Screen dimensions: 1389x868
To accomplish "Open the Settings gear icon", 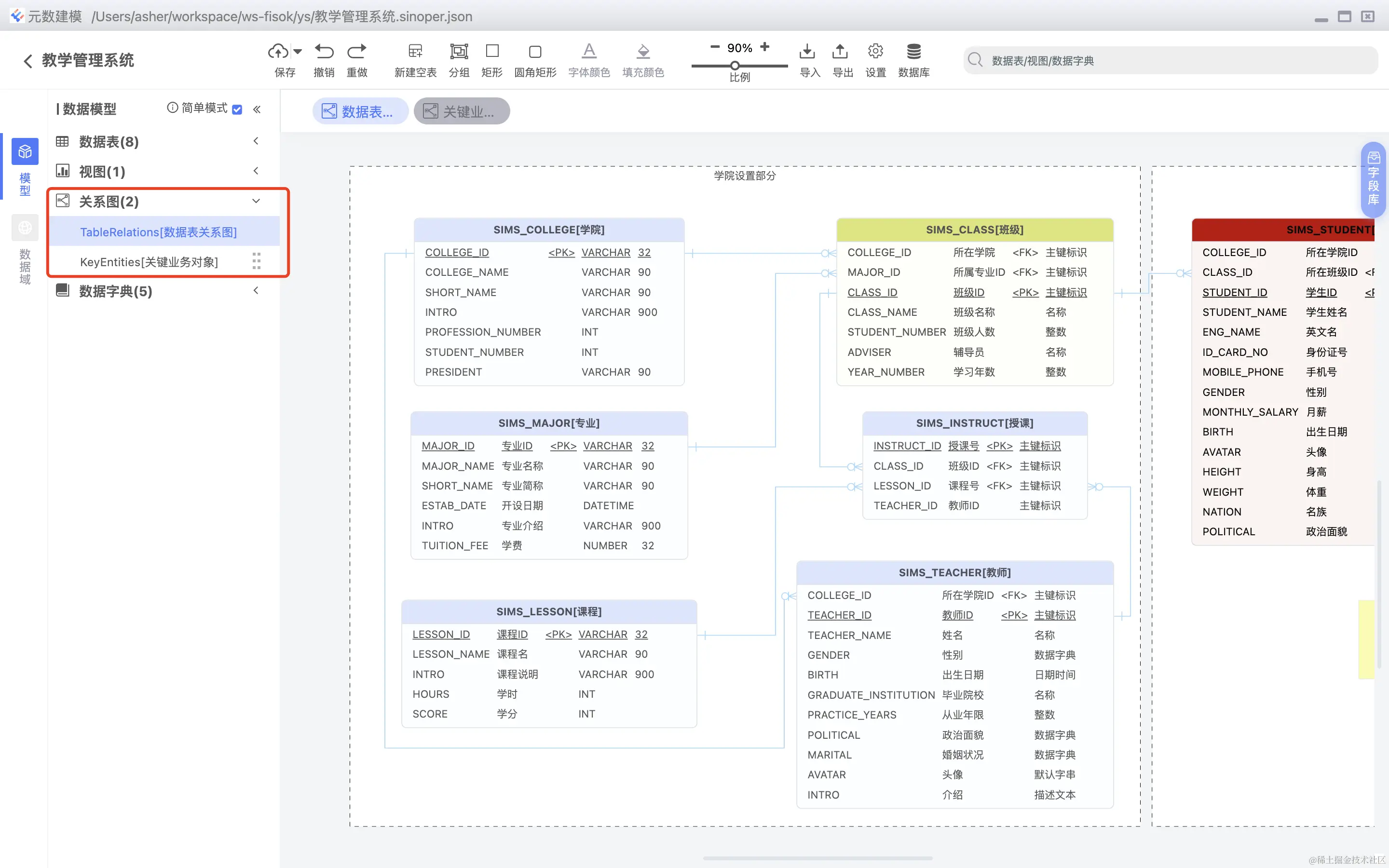I will (x=875, y=52).
